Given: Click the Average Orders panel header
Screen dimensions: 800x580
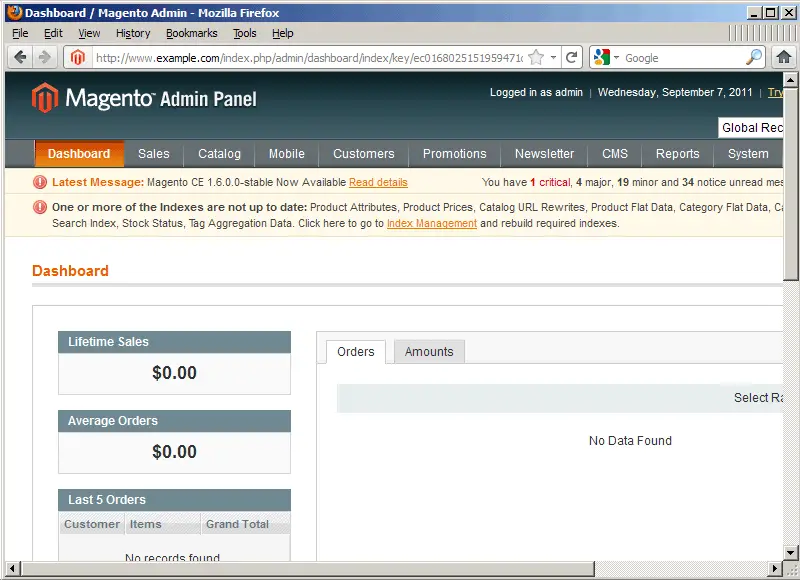Looking at the screenshot, I should (x=174, y=421).
